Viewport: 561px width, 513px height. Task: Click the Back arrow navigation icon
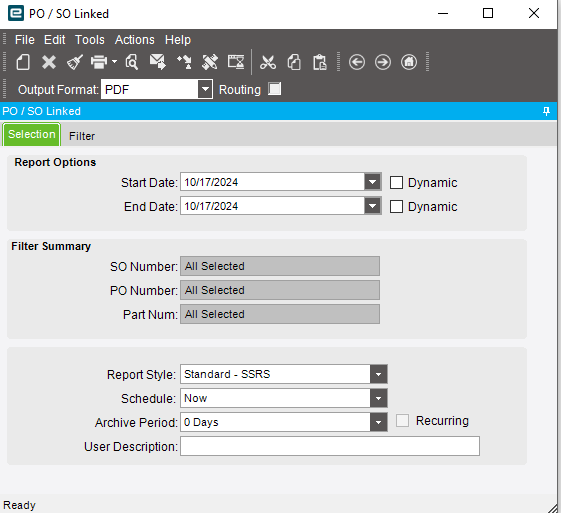357,62
